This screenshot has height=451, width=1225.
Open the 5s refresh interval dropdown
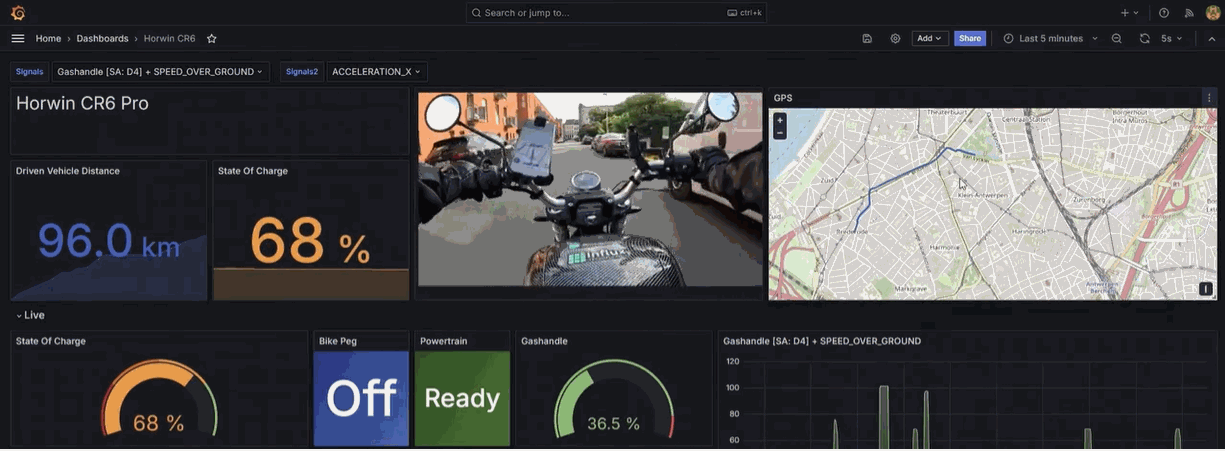click(1172, 38)
